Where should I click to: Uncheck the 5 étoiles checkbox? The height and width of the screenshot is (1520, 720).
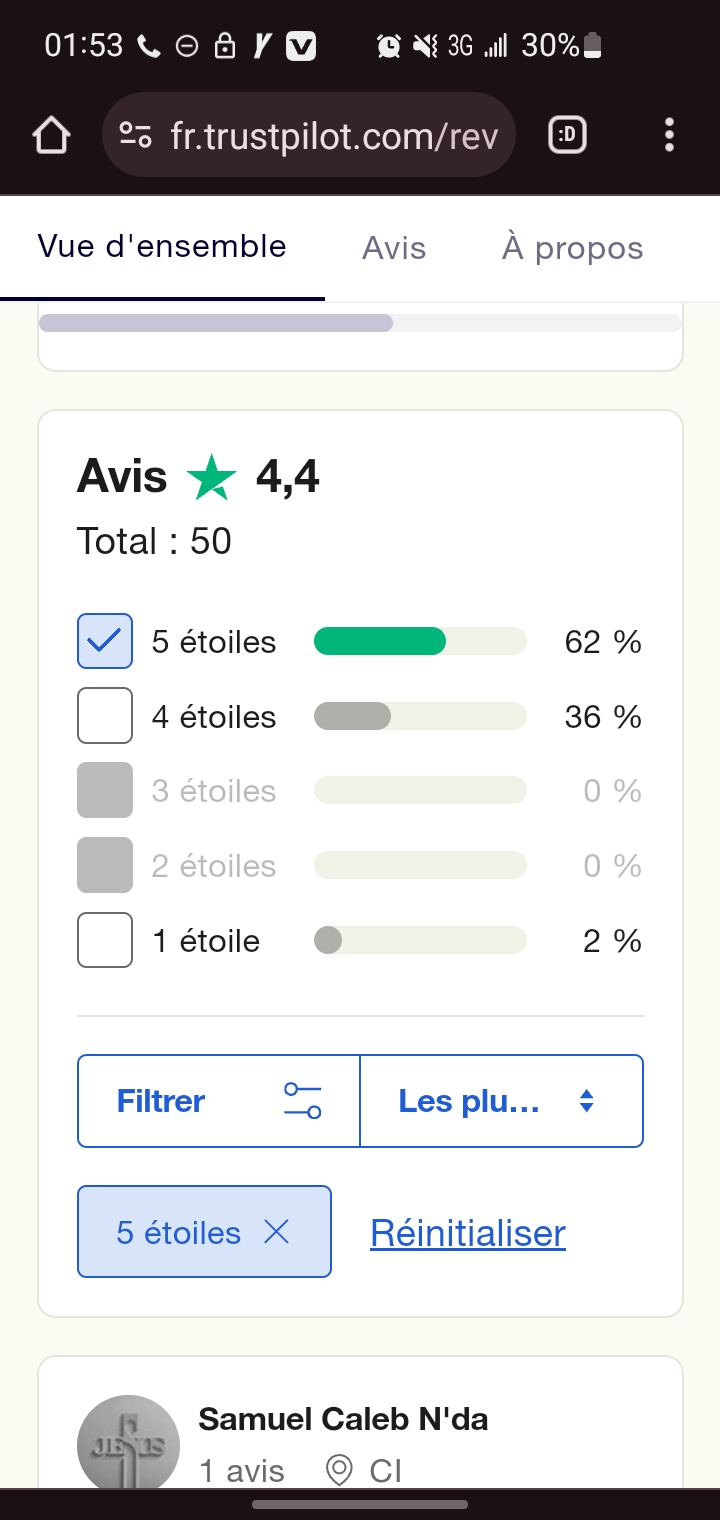click(x=105, y=641)
